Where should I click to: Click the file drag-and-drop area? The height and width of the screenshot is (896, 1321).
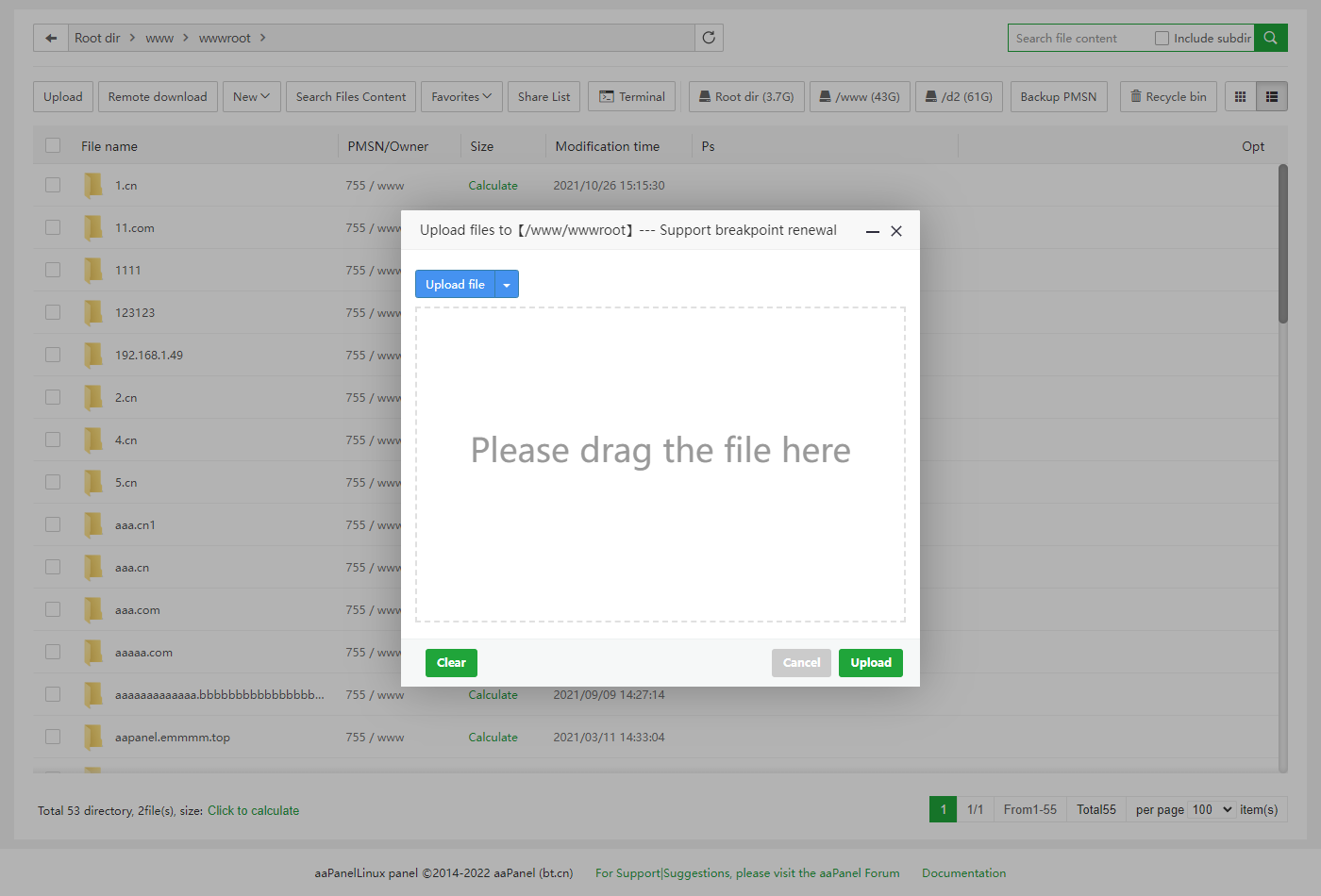click(x=660, y=464)
